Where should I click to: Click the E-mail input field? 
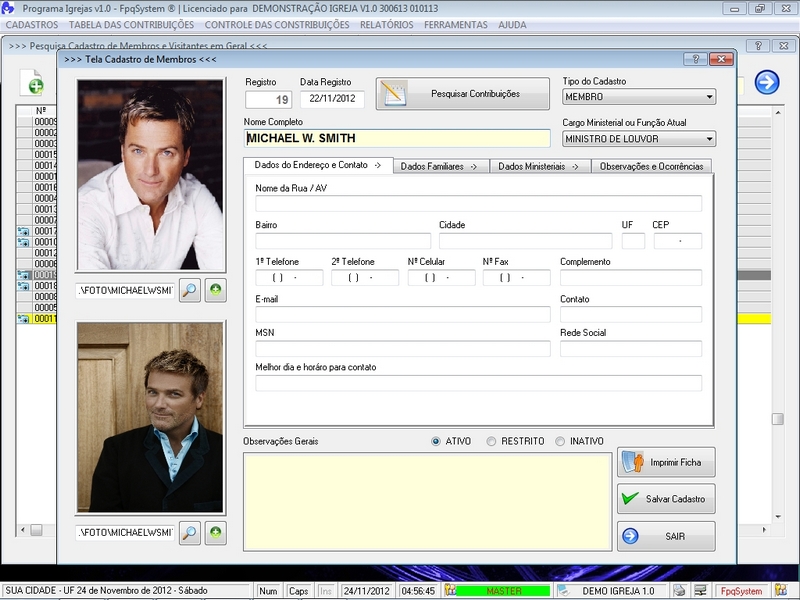pyautogui.click(x=402, y=314)
